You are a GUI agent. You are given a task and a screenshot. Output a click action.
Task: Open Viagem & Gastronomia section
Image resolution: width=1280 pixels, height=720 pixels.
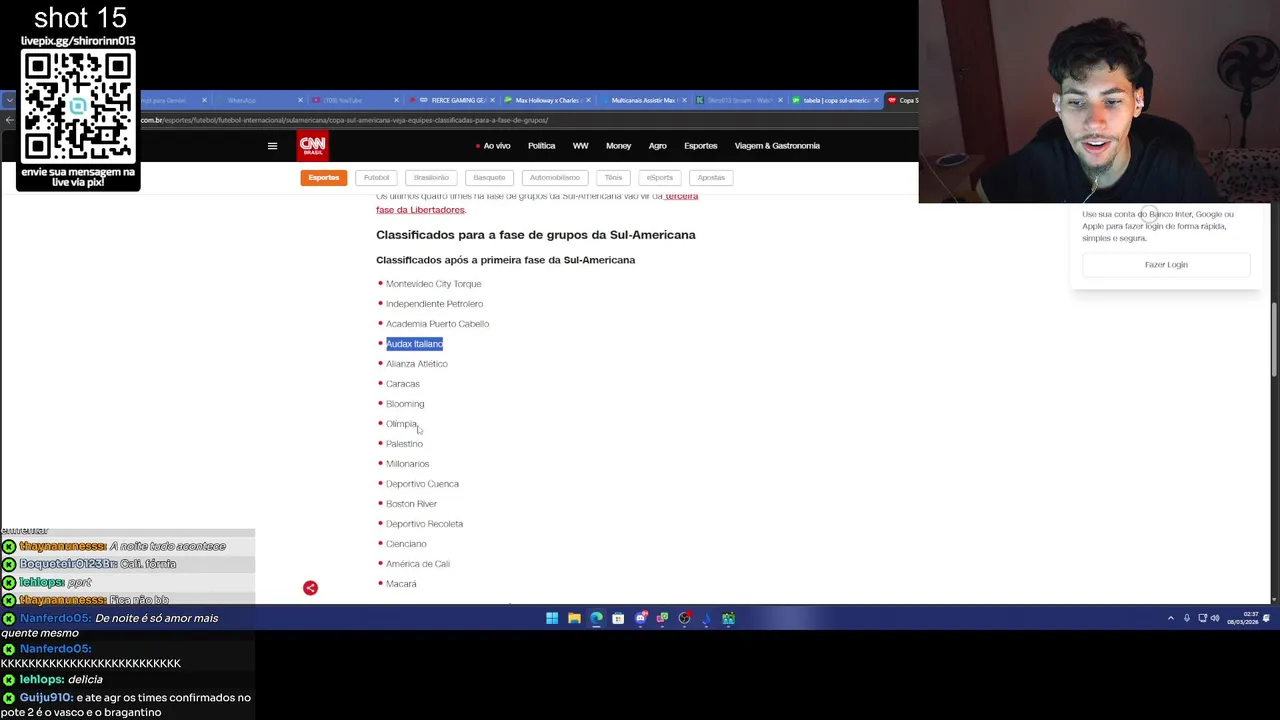tap(777, 146)
